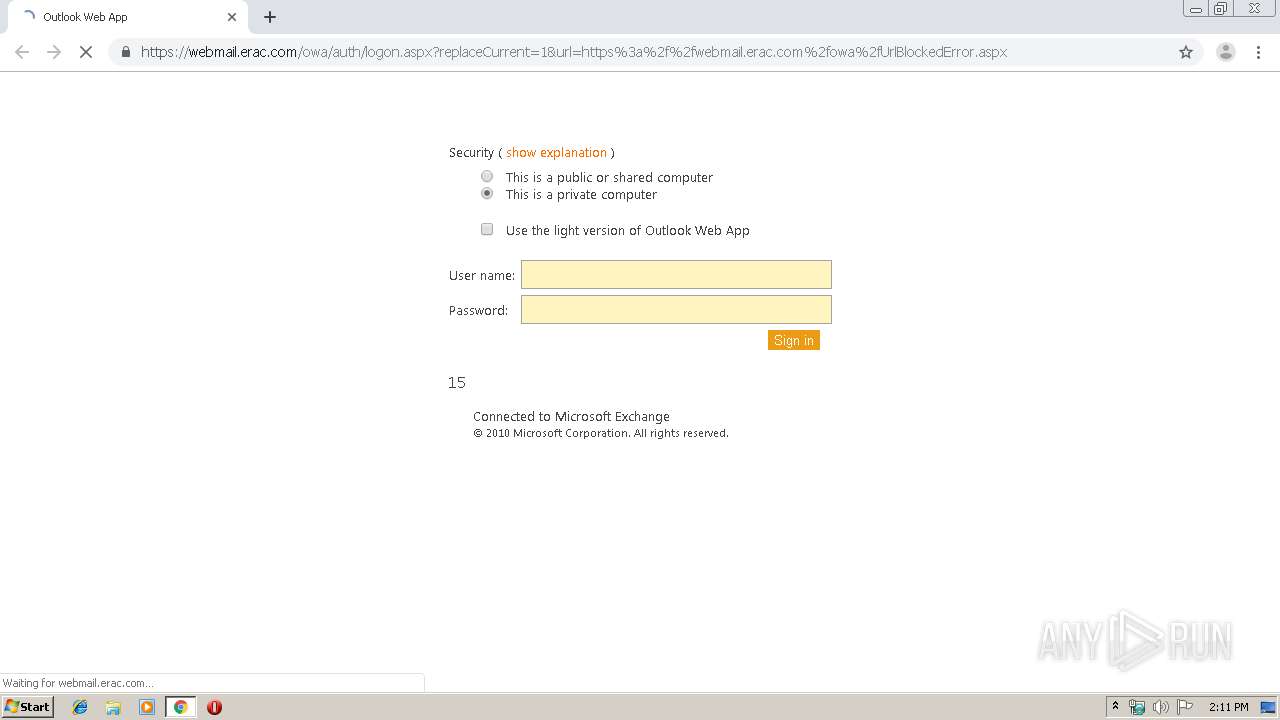Open the Windows Start menu
This screenshot has height=720, width=1280.
coord(27,706)
